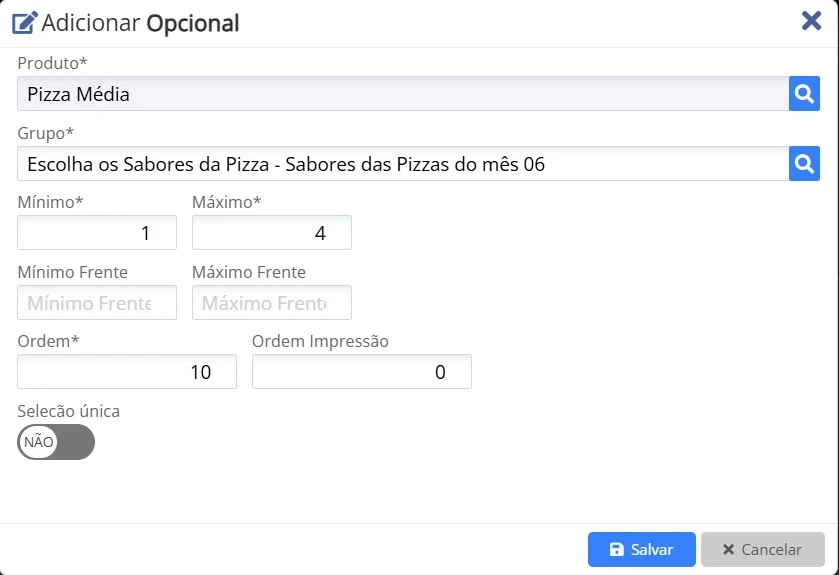Click the Adicionar Opcional dialog title
Image resolution: width=839 pixels, height=575 pixels.
pyautogui.click(x=140, y=23)
